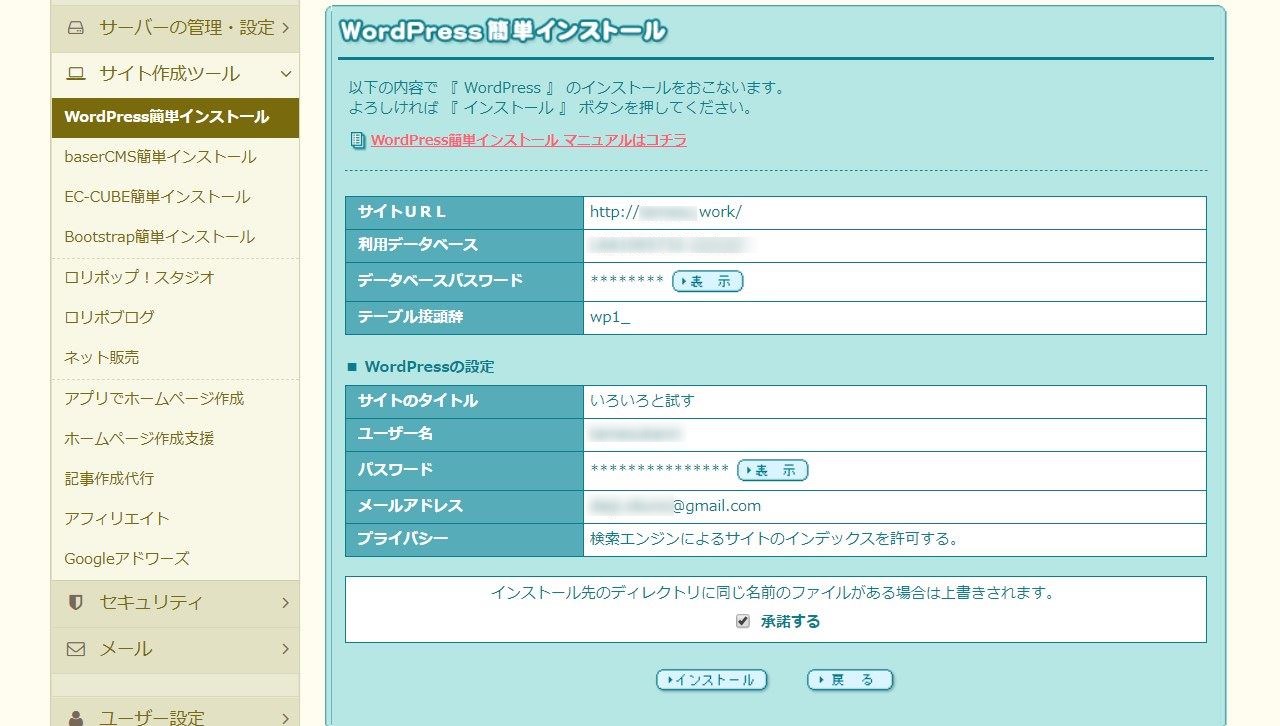The height and width of the screenshot is (726, 1280).
Task: Open アプリでホームページ作成 menu item
Action: pos(175,398)
